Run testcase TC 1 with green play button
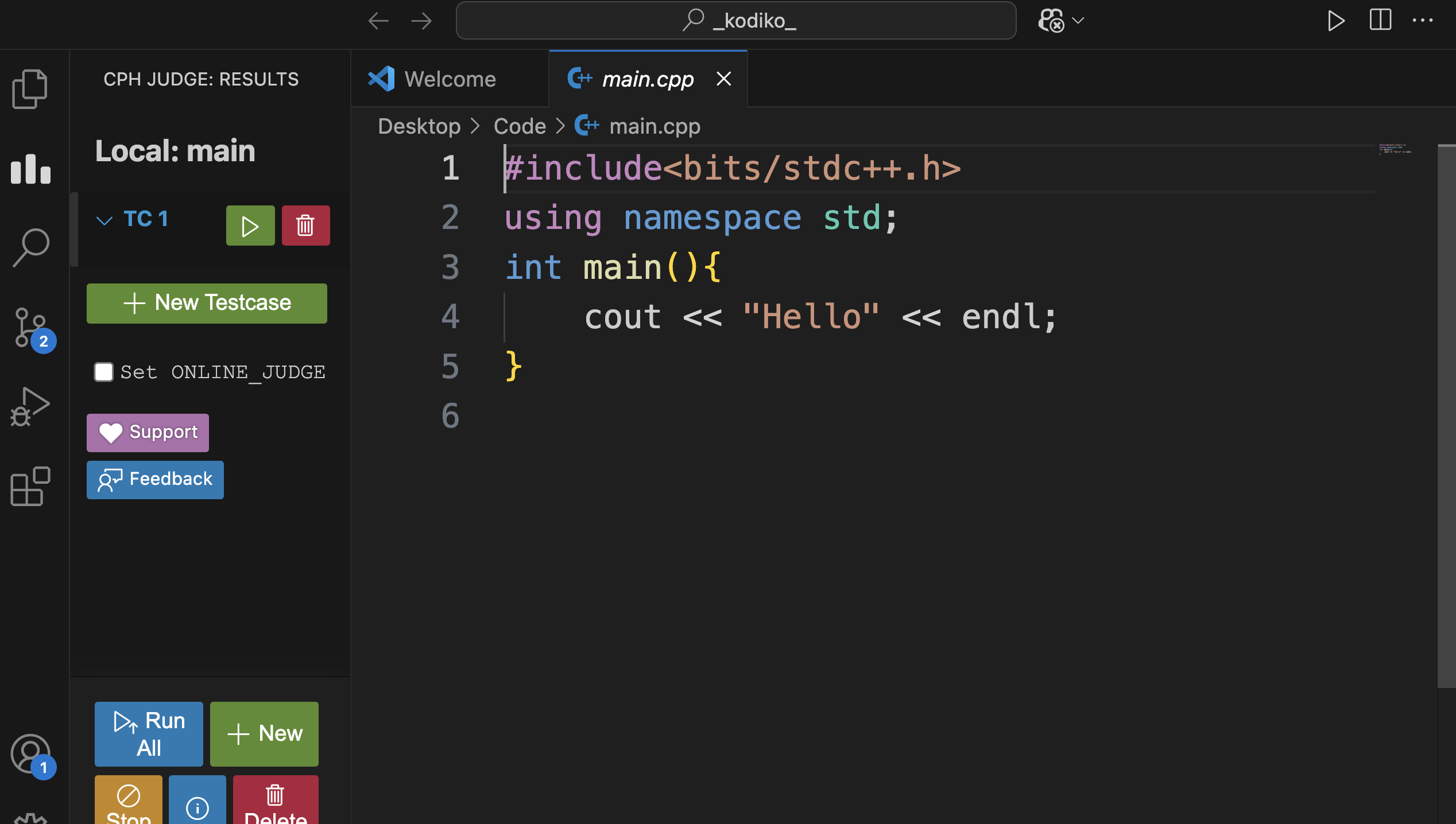The image size is (1456, 824). pos(250,226)
